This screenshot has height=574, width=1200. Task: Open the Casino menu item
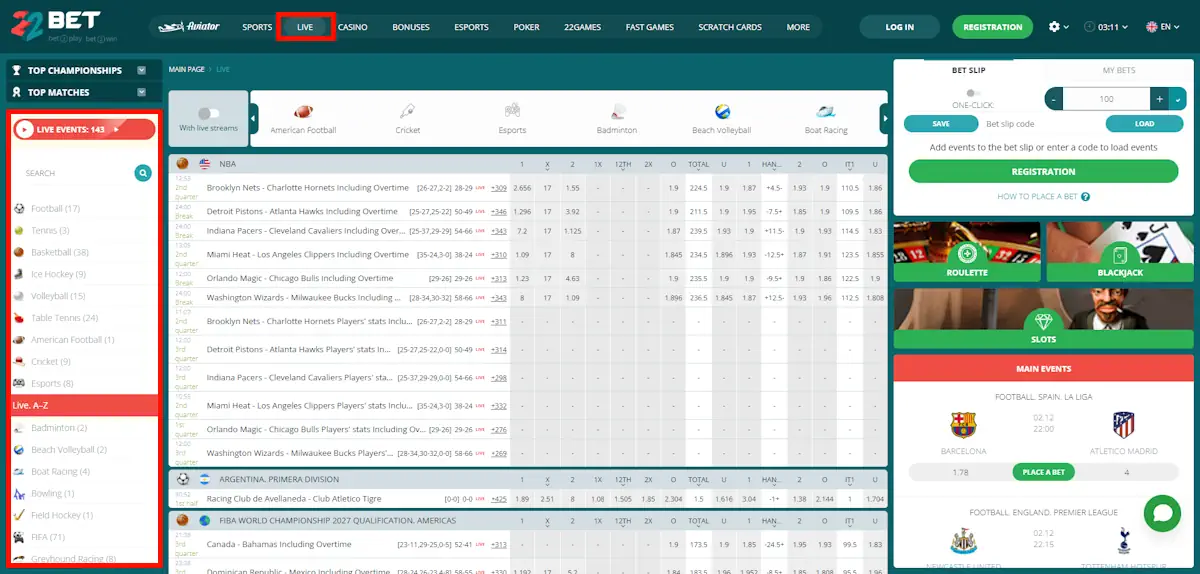point(353,27)
